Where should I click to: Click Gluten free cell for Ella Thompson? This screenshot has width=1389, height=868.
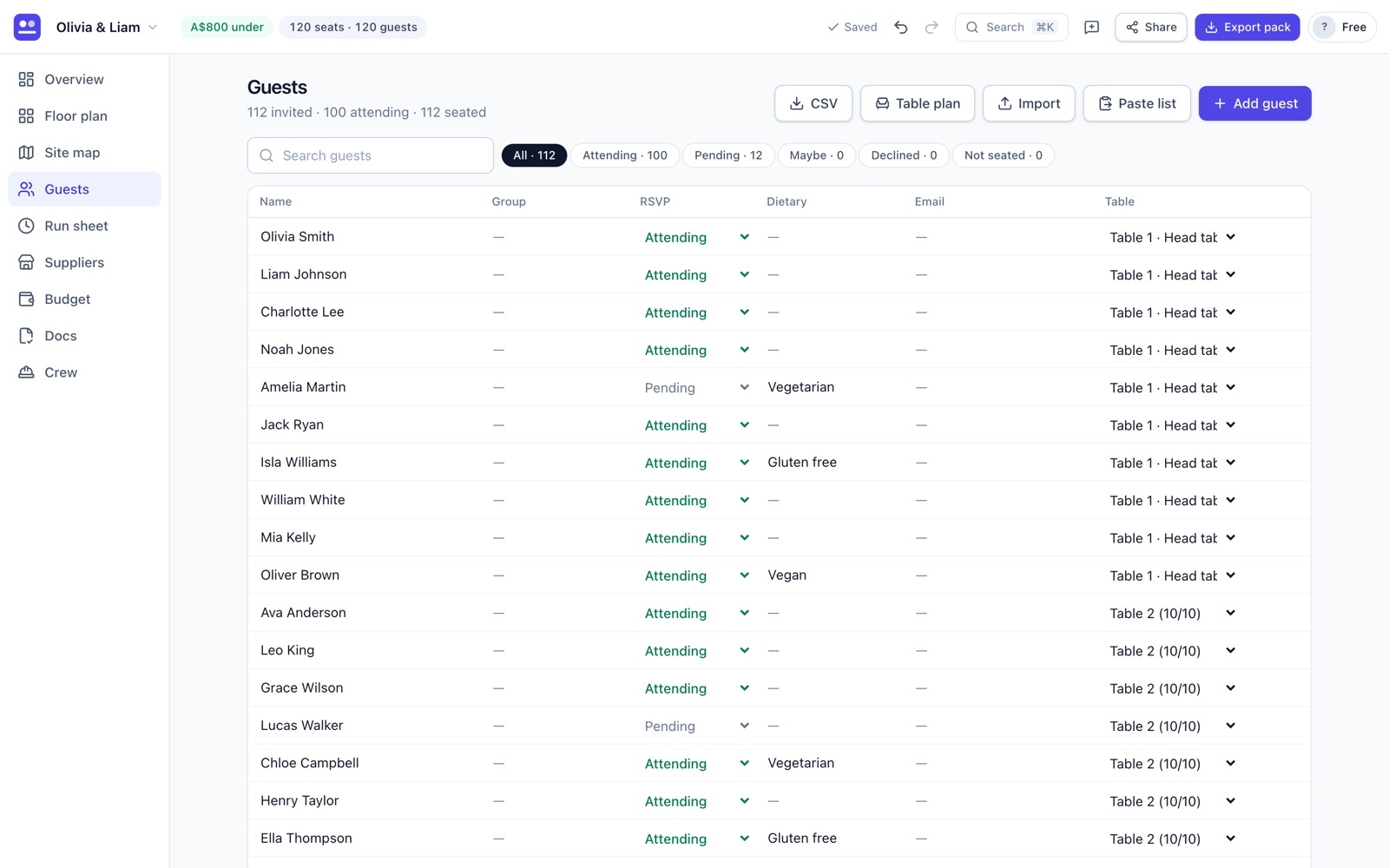[x=802, y=838]
